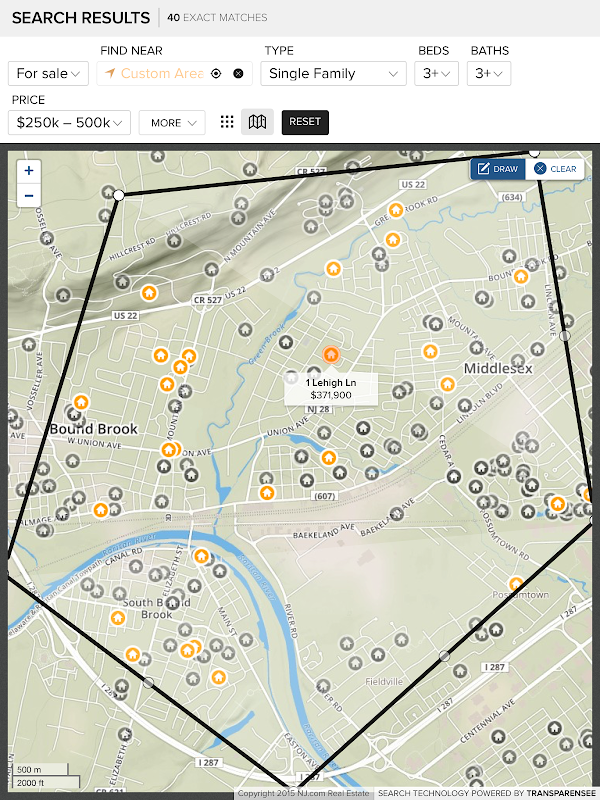The height and width of the screenshot is (800, 600).
Task: Click the RESET button
Action: click(305, 122)
